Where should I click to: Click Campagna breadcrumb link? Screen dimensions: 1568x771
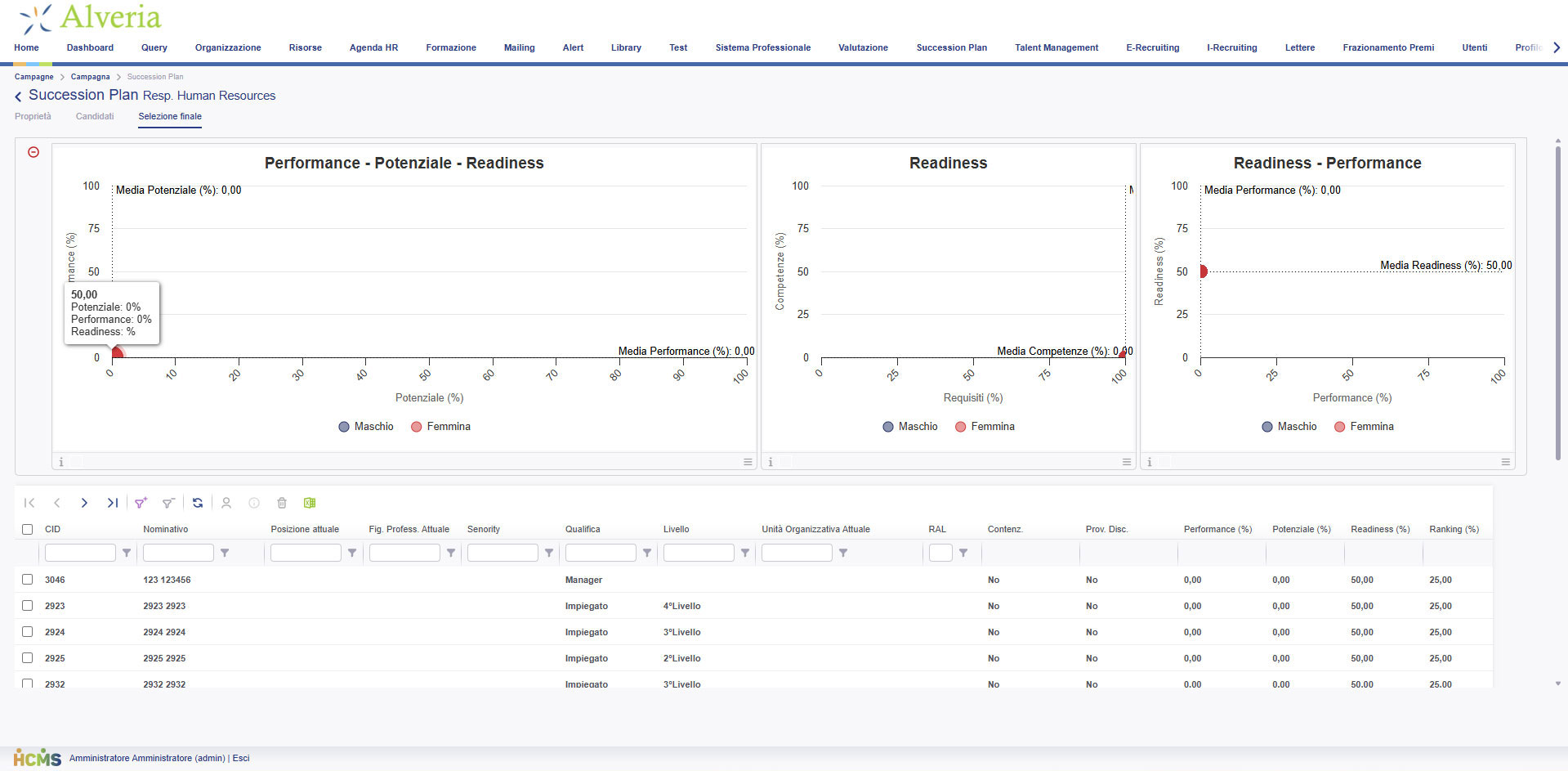(x=90, y=77)
